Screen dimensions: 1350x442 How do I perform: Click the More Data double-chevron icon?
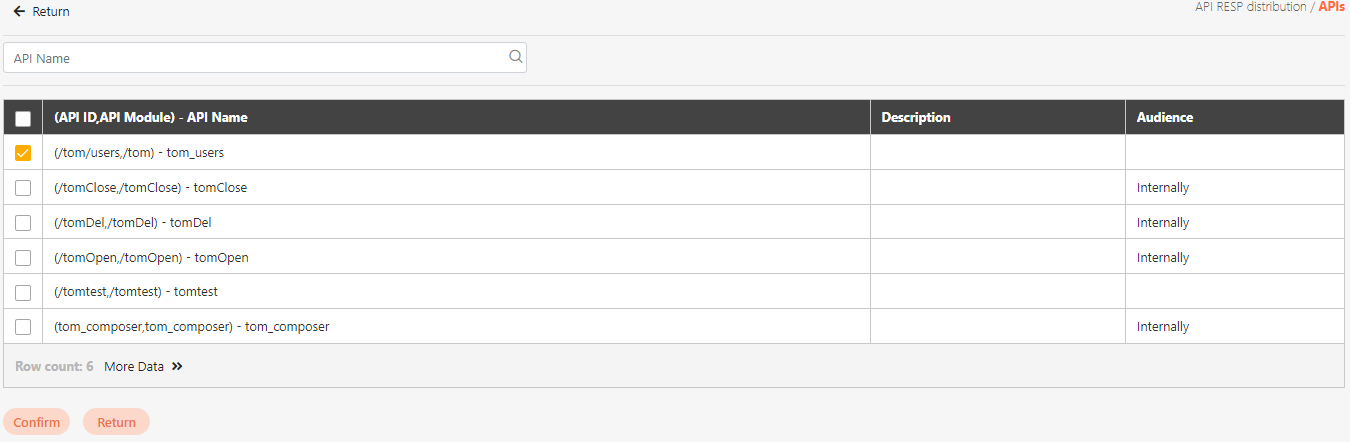(x=177, y=367)
